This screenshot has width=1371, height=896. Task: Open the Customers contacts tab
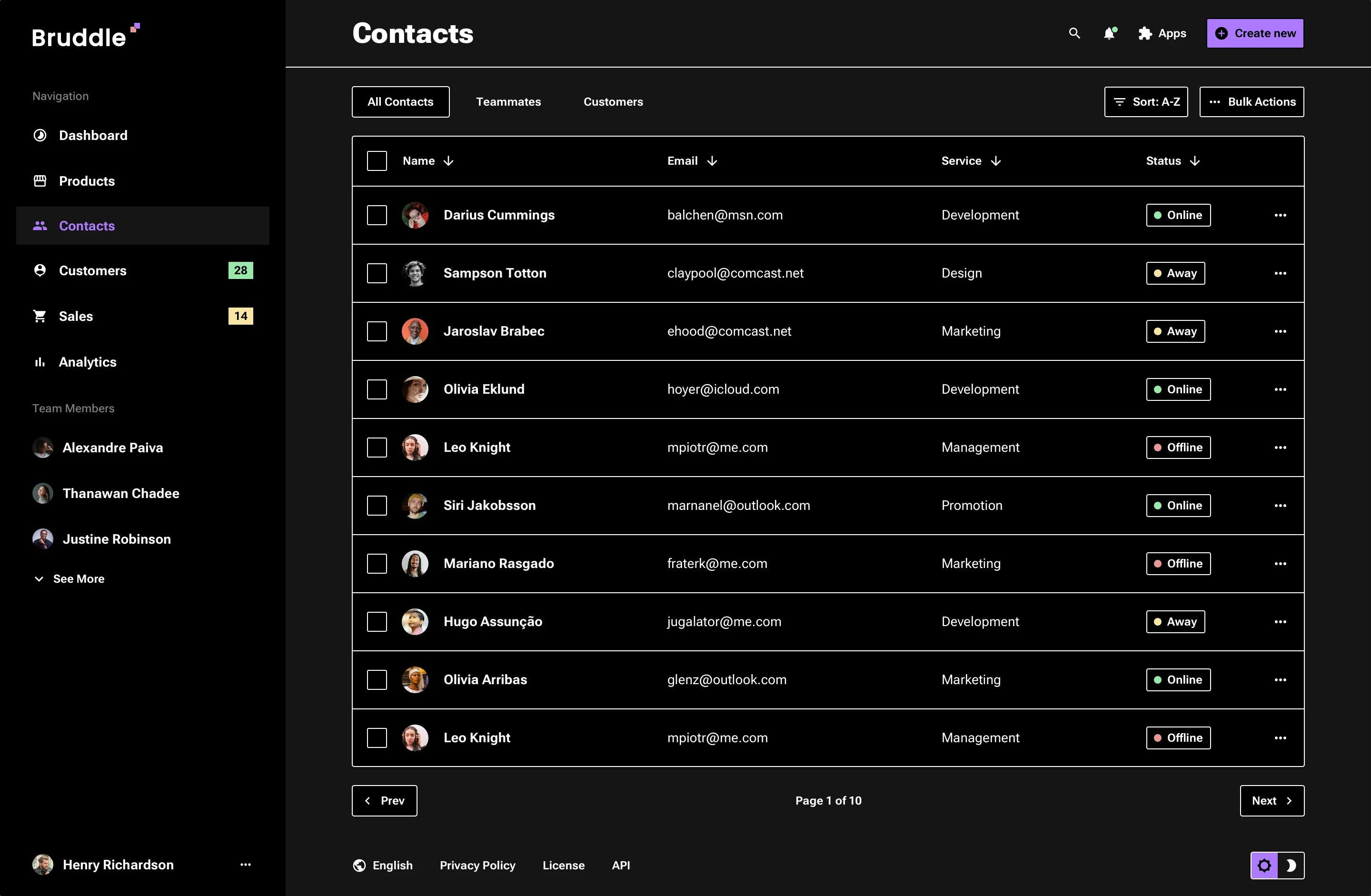613,101
